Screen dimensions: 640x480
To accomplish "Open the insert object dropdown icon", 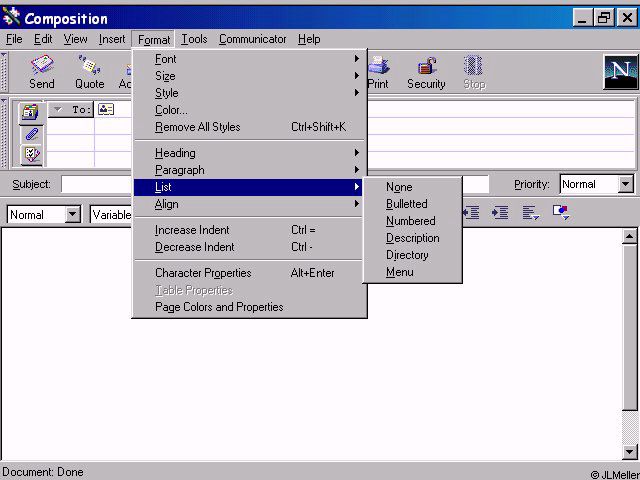I will tap(561, 212).
